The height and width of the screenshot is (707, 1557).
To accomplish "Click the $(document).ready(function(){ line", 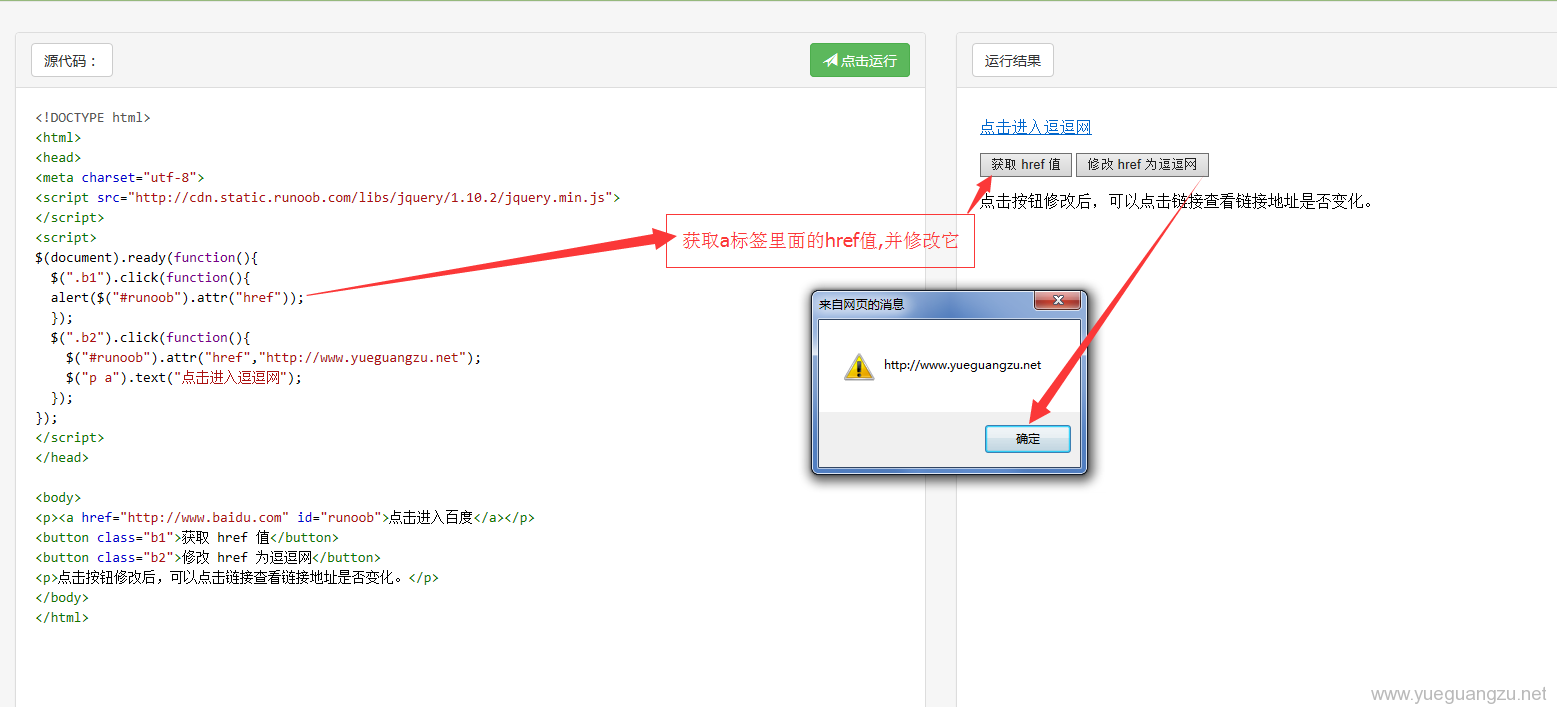I will (147, 257).
